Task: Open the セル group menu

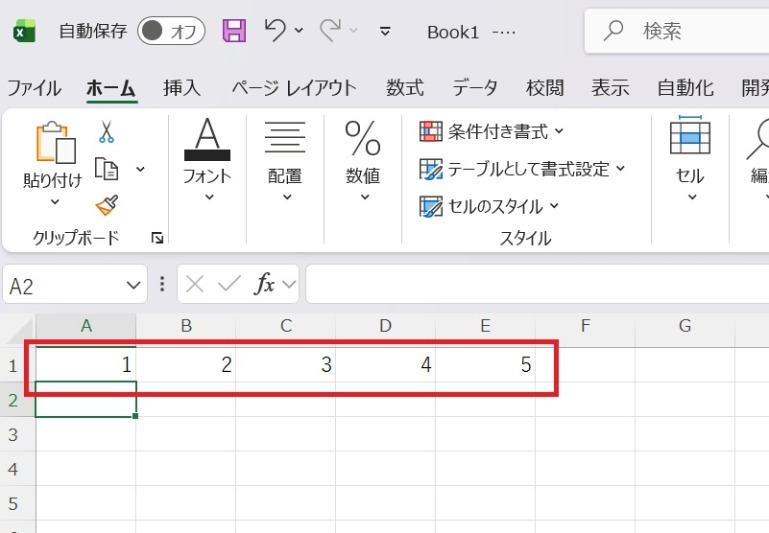Action: (x=690, y=158)
